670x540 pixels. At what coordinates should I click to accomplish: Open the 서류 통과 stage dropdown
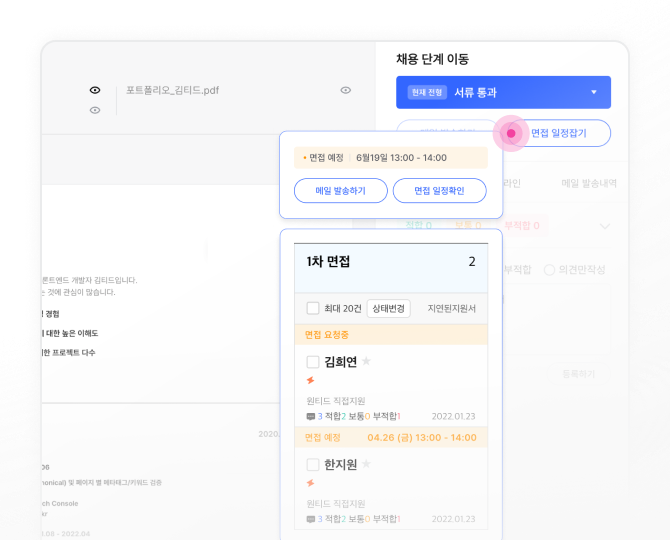coord(503,92)
